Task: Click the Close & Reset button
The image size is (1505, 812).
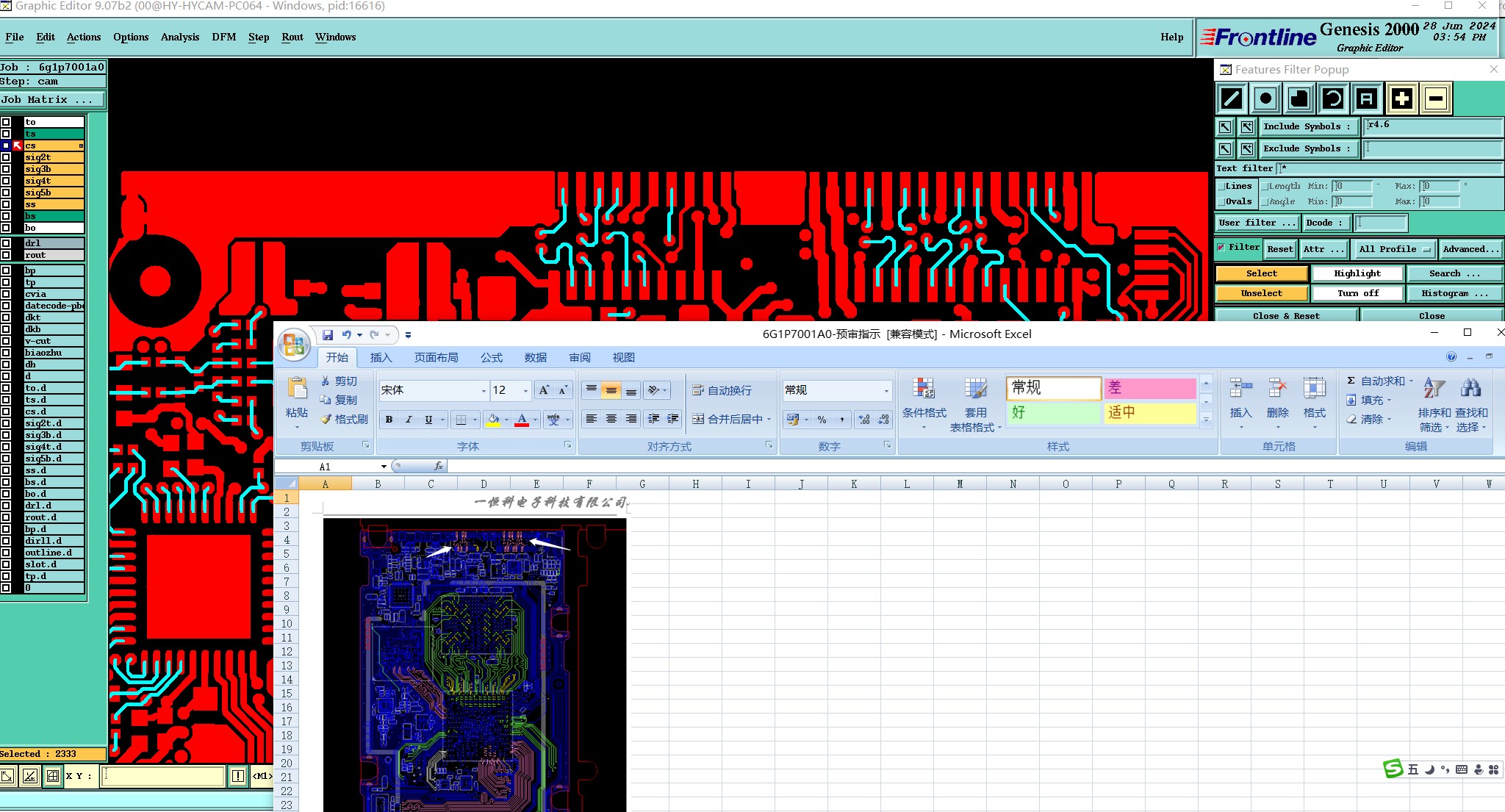Action: tap(1286, 316)
